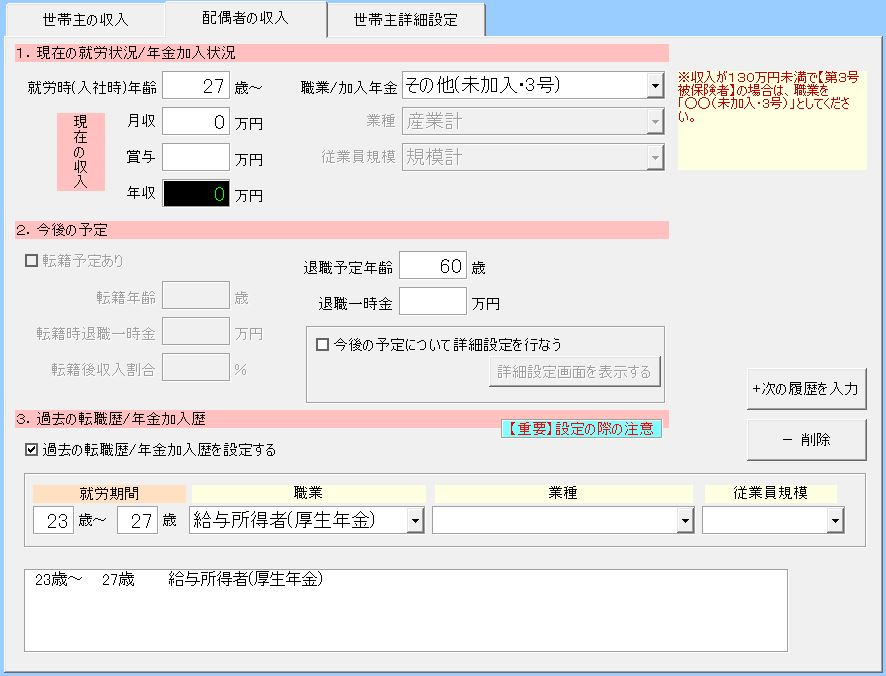
Task: Uncheck 過去の転職歴/年金加入歴を設定する checkbox
Action: (31, 450)
